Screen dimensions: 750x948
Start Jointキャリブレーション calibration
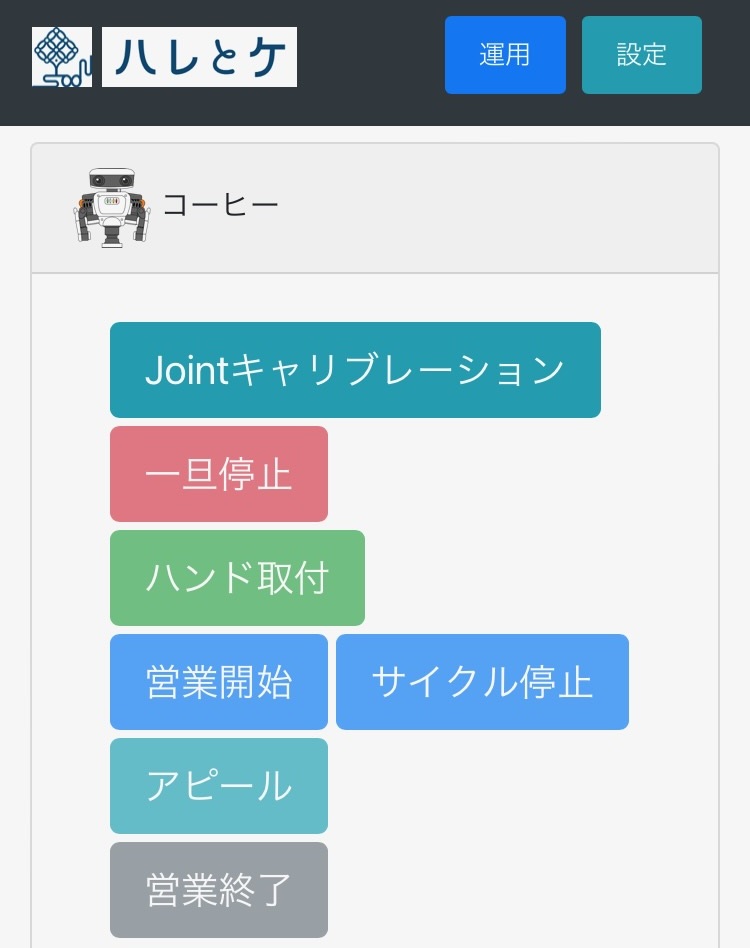point(355,370)
